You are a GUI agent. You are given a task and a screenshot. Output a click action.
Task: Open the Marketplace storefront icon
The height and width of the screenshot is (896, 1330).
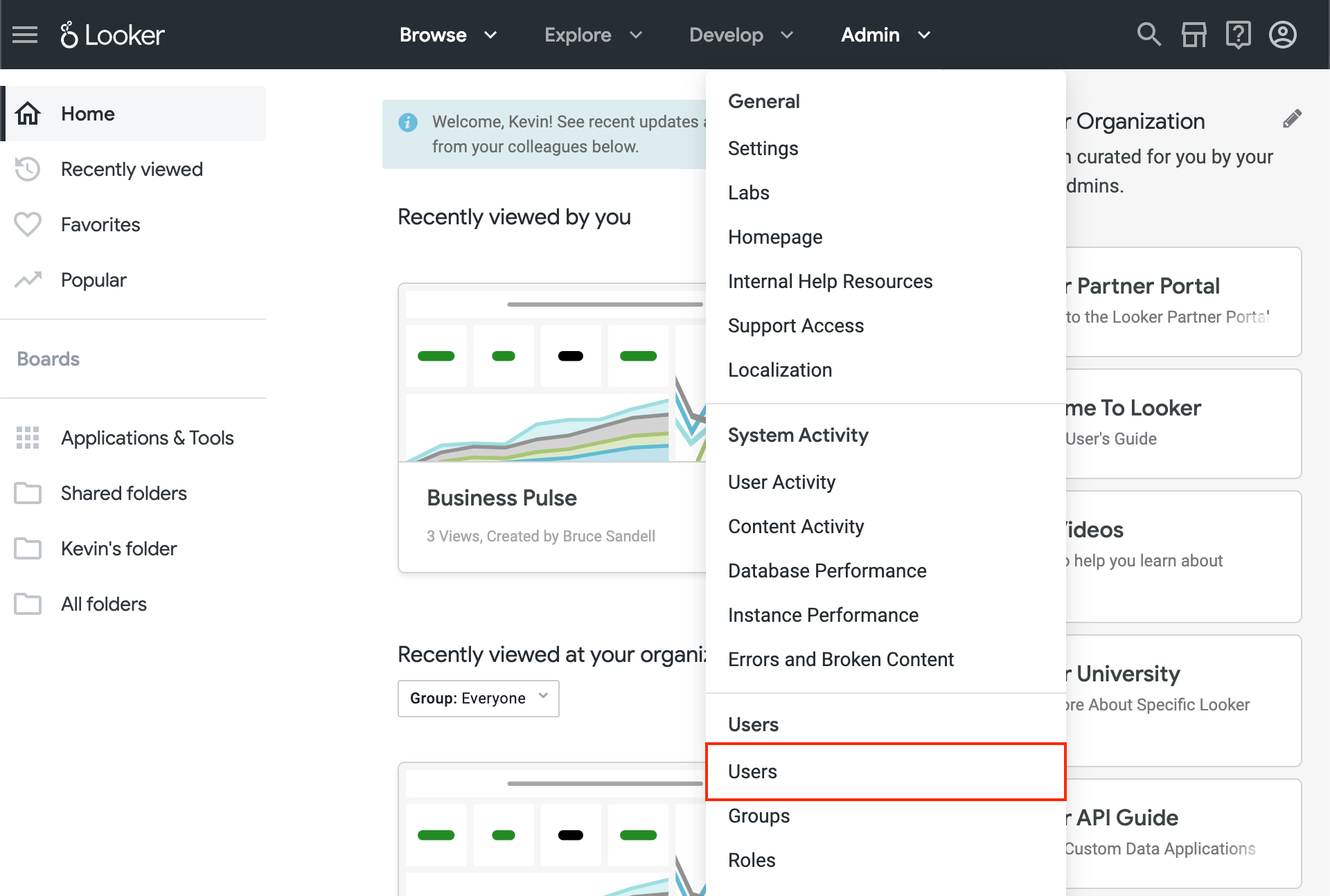1194,35
